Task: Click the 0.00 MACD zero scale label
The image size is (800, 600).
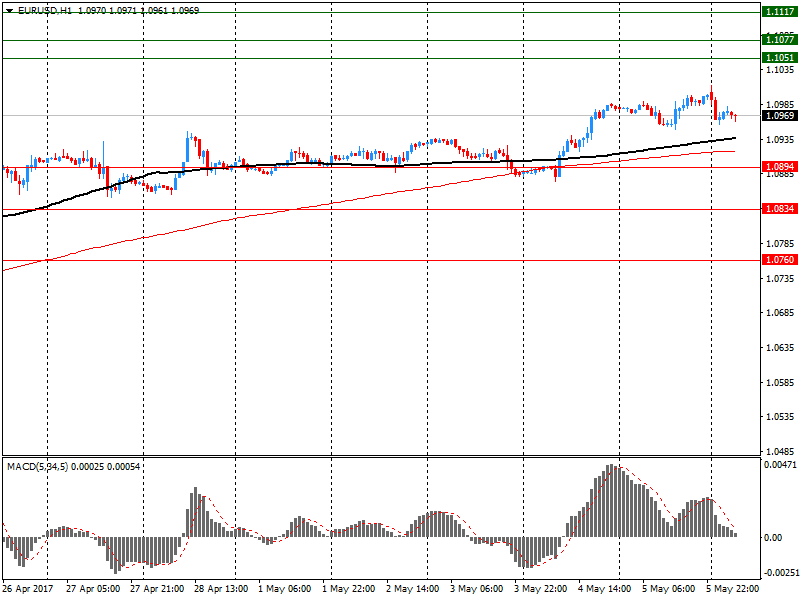Action: (x=773, y=538)
